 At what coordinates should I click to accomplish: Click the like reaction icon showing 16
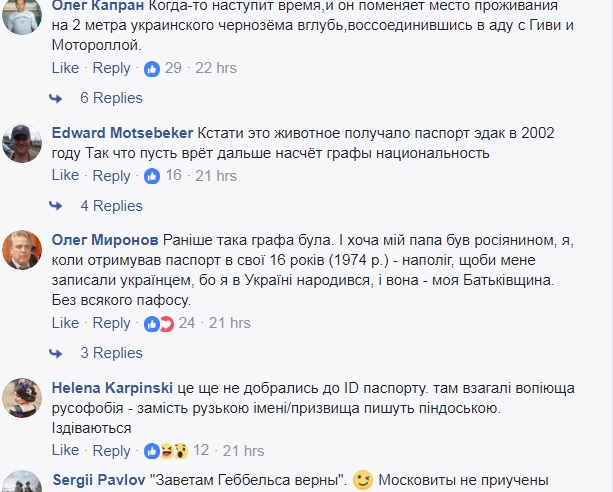coord(152,176)
